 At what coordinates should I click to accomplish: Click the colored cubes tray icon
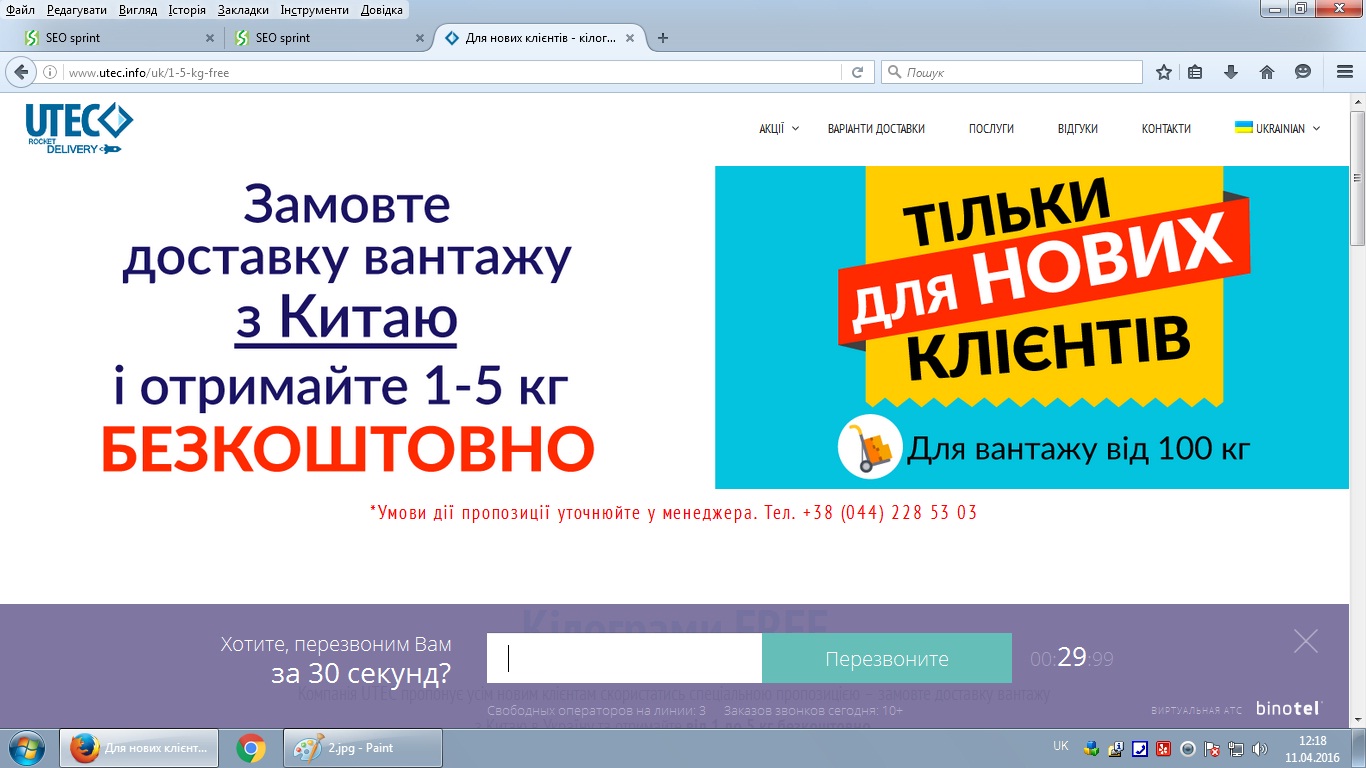1092,748
